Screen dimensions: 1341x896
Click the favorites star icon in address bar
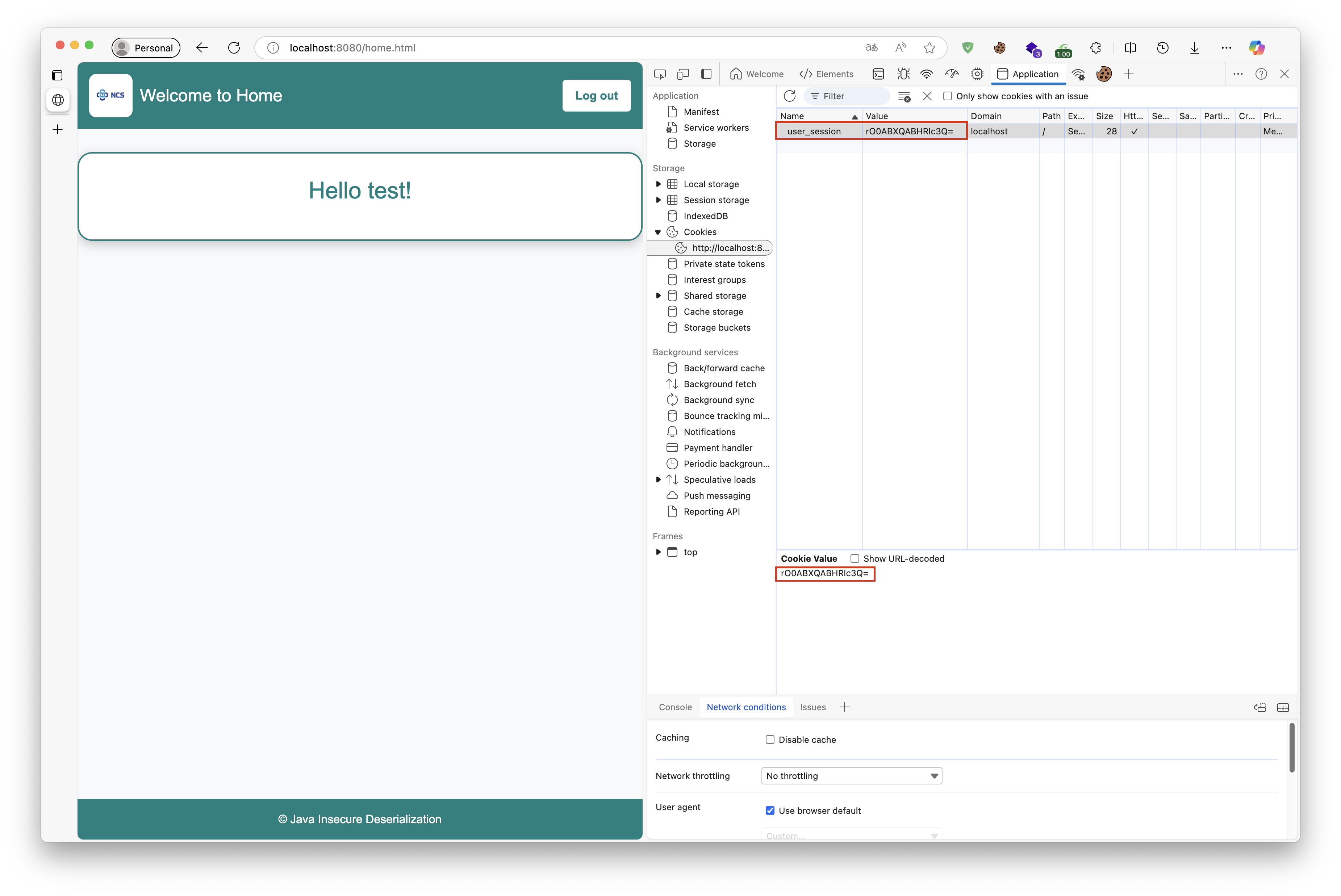pyautogui.click(x=929, y=48)
